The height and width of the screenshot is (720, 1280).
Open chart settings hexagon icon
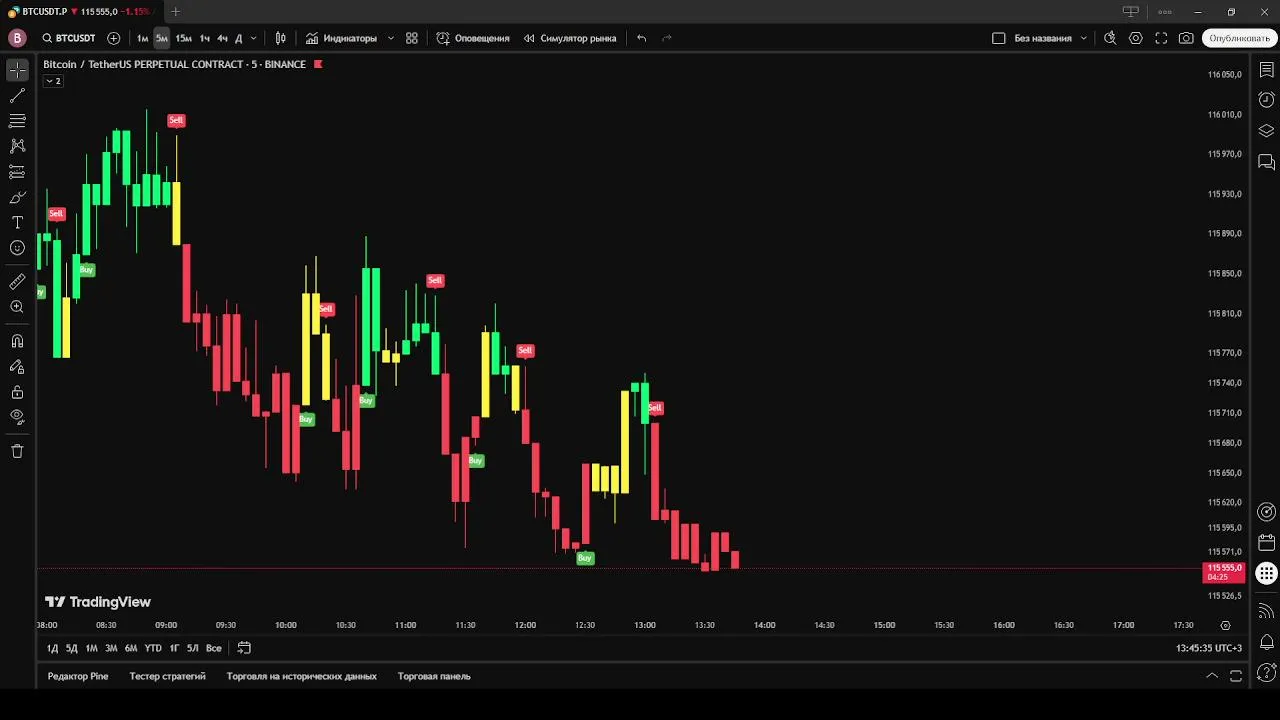pos(1136,38)
